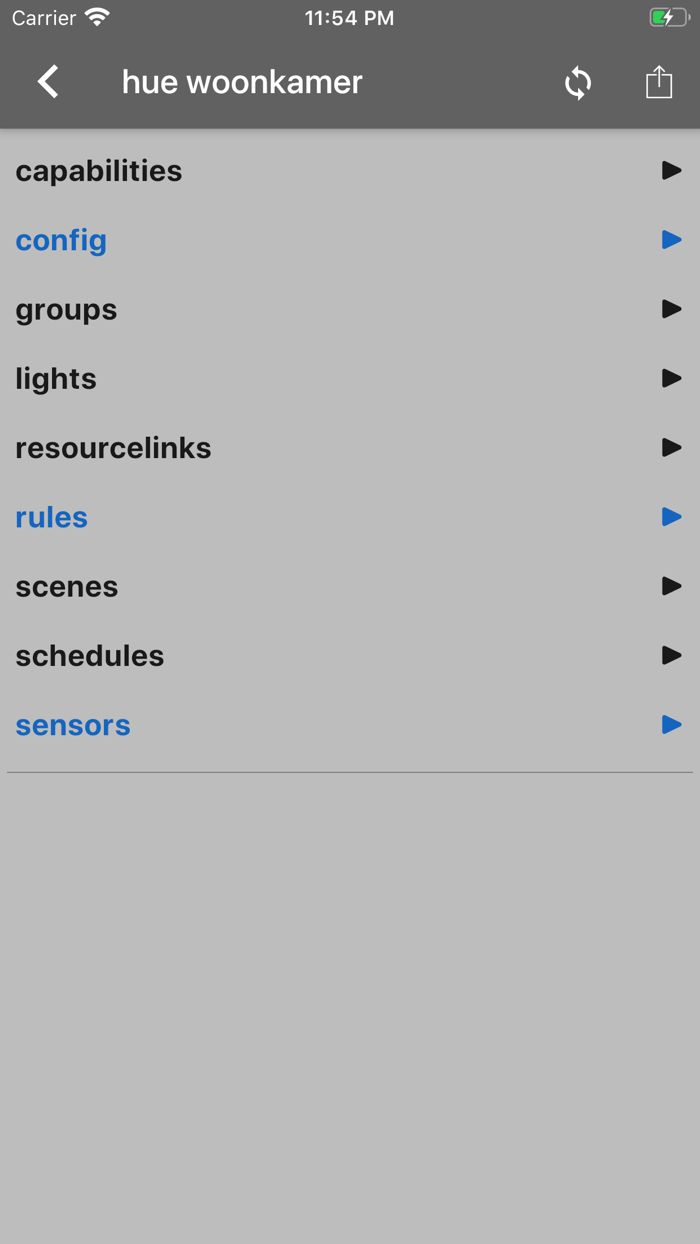Open the share icon at top right

coord(658,82)
